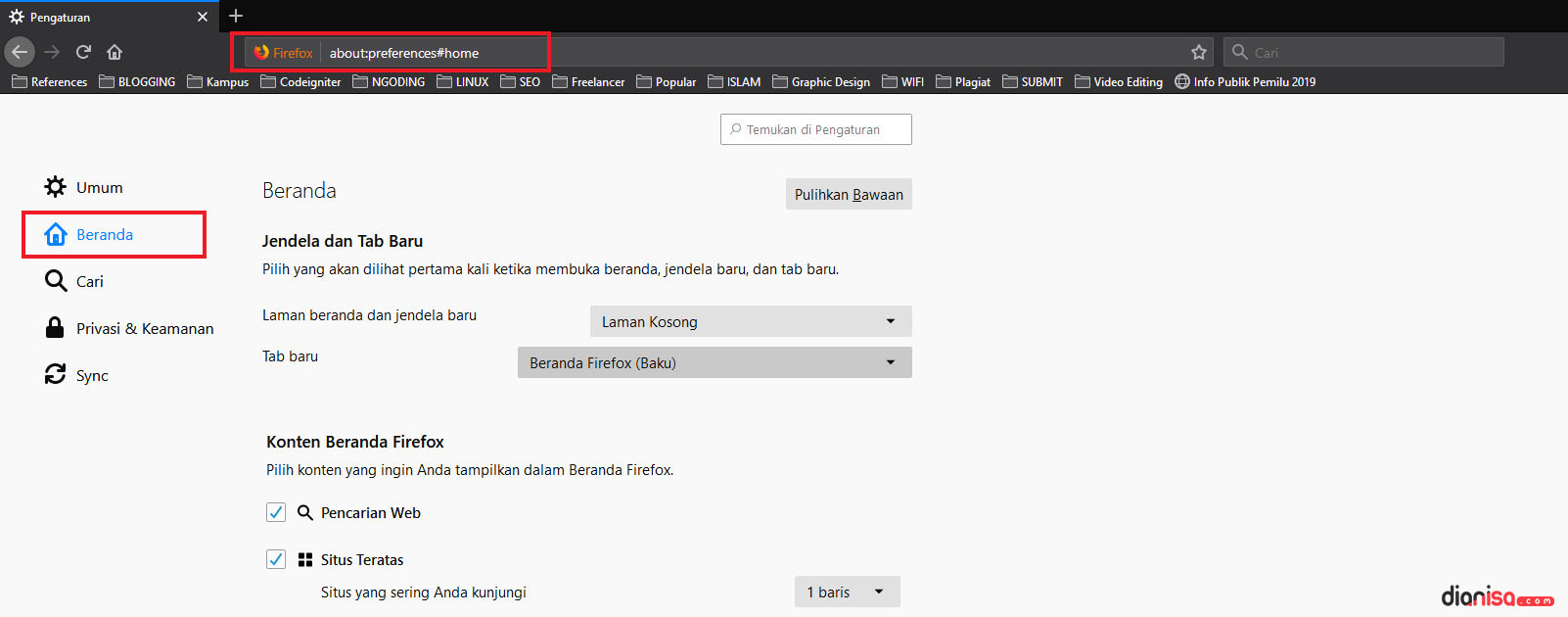This screenshot has width=1568, height=617.
Task: Open the Sync settings category
Action: click(76, 375)
